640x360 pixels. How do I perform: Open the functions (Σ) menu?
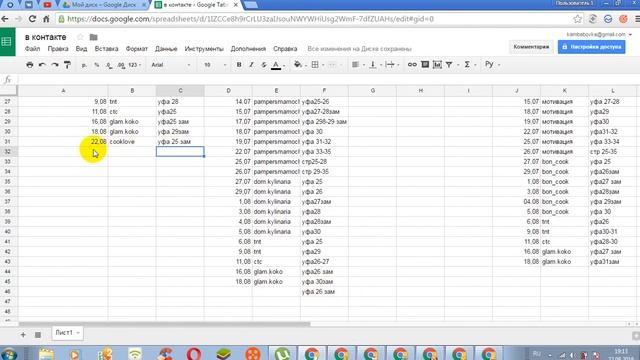tap(469, 64)
